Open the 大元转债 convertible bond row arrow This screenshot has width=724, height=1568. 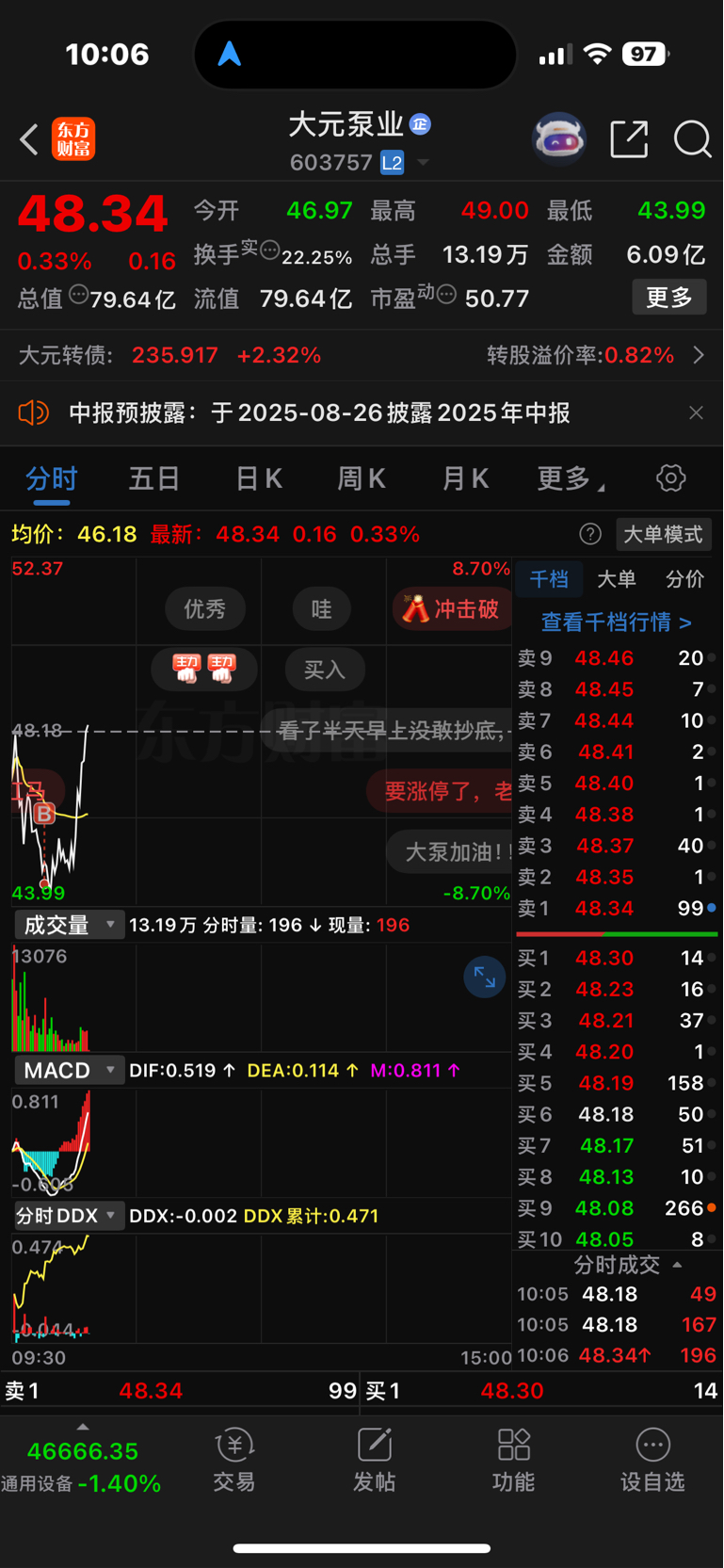click(699, 355)
